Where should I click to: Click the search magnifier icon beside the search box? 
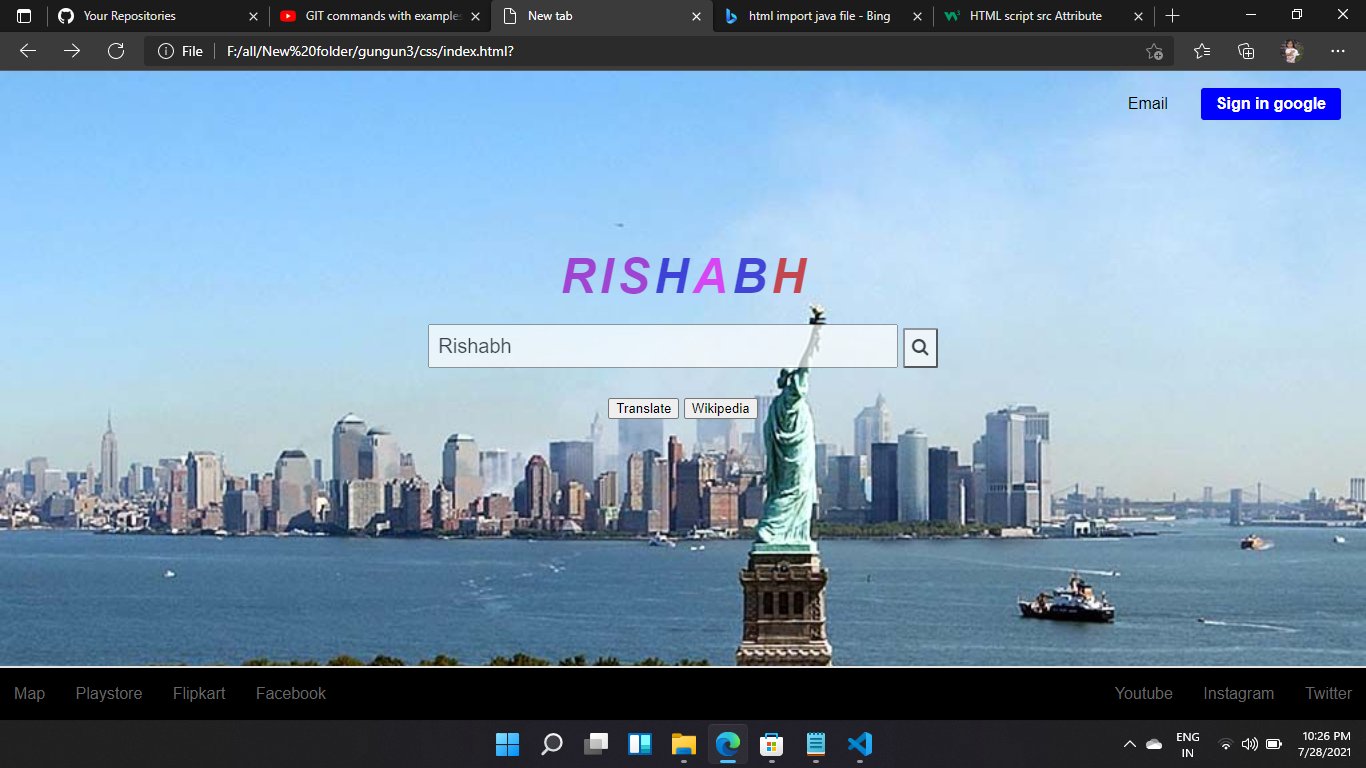coord(919,347)
